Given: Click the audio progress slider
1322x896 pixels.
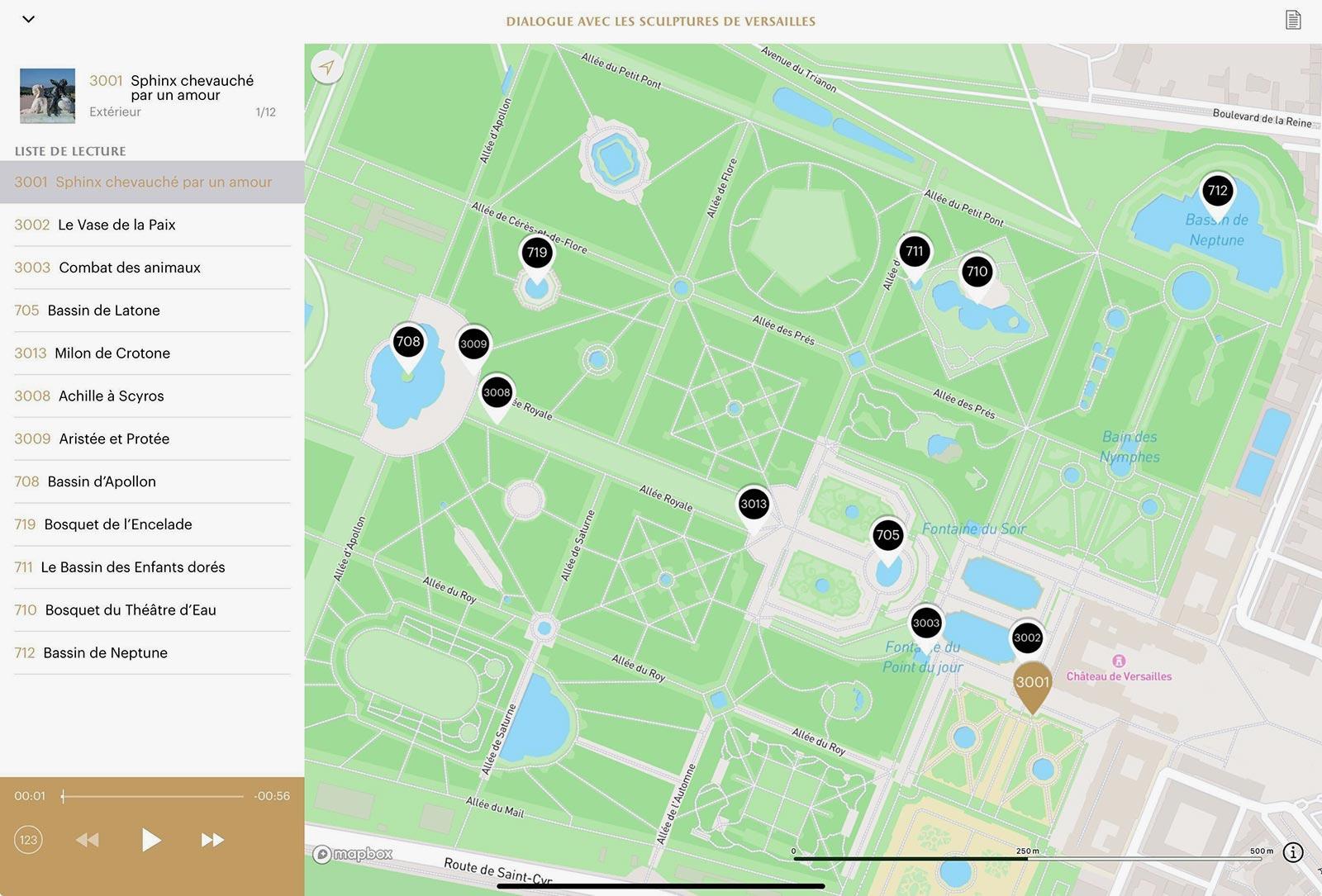Looking at the screenshot, I should pos(153,796).
